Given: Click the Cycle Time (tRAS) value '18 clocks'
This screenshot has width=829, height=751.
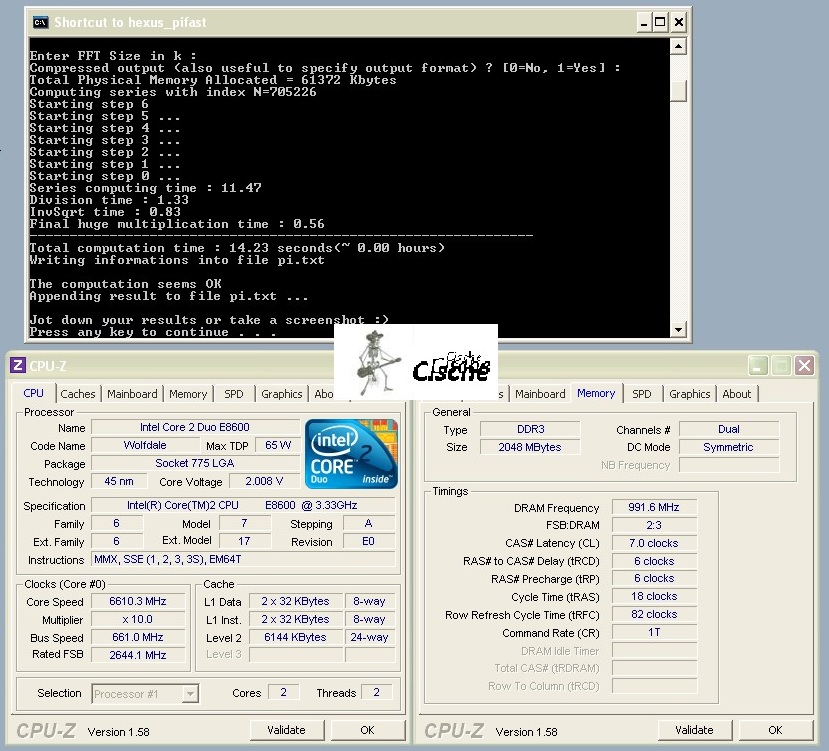Looking at the screenshot, I should (x=655, y=597).
